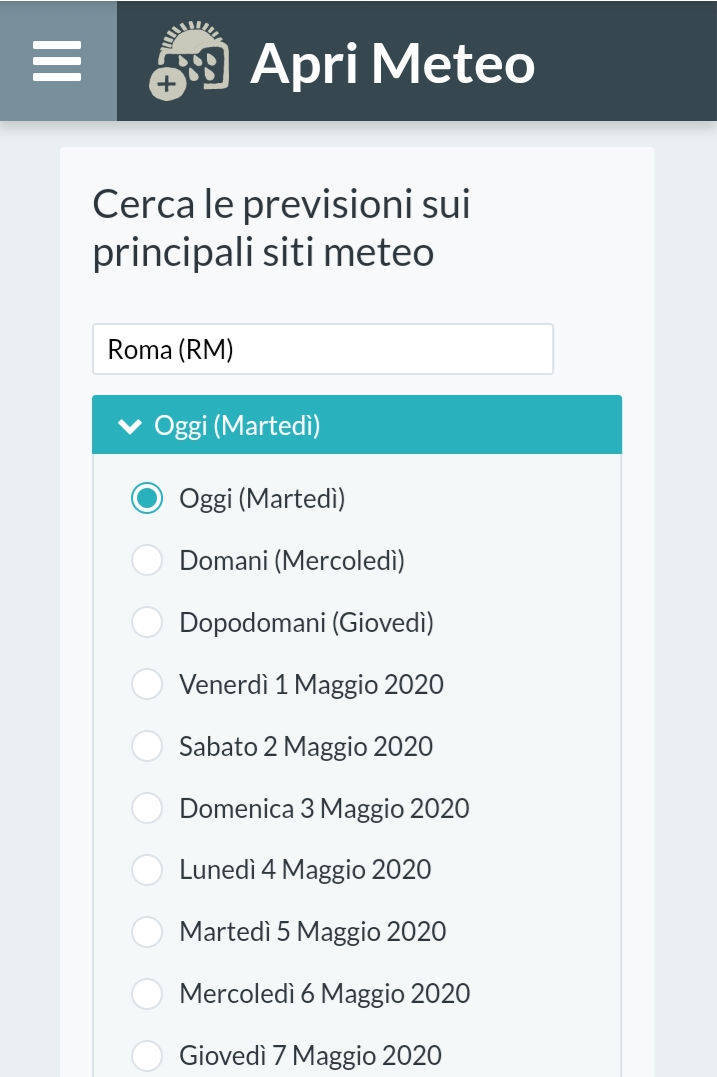
Task: Click the heading Cerca le previsioni
Action: tap(282, 228)
